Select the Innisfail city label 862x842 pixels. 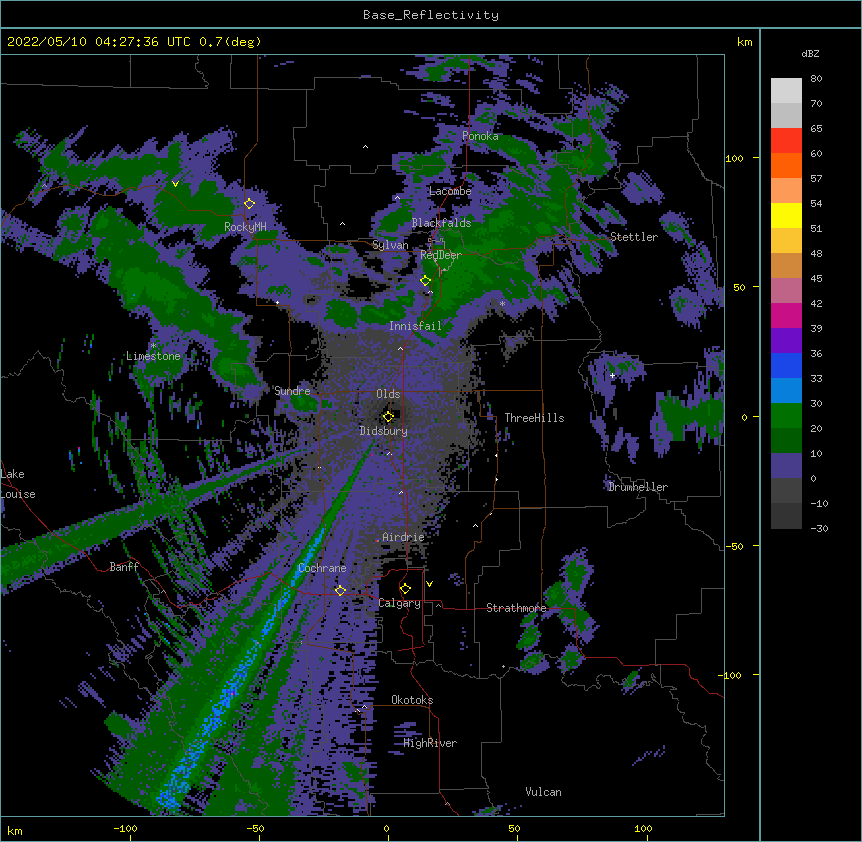[x=415, y=326]
